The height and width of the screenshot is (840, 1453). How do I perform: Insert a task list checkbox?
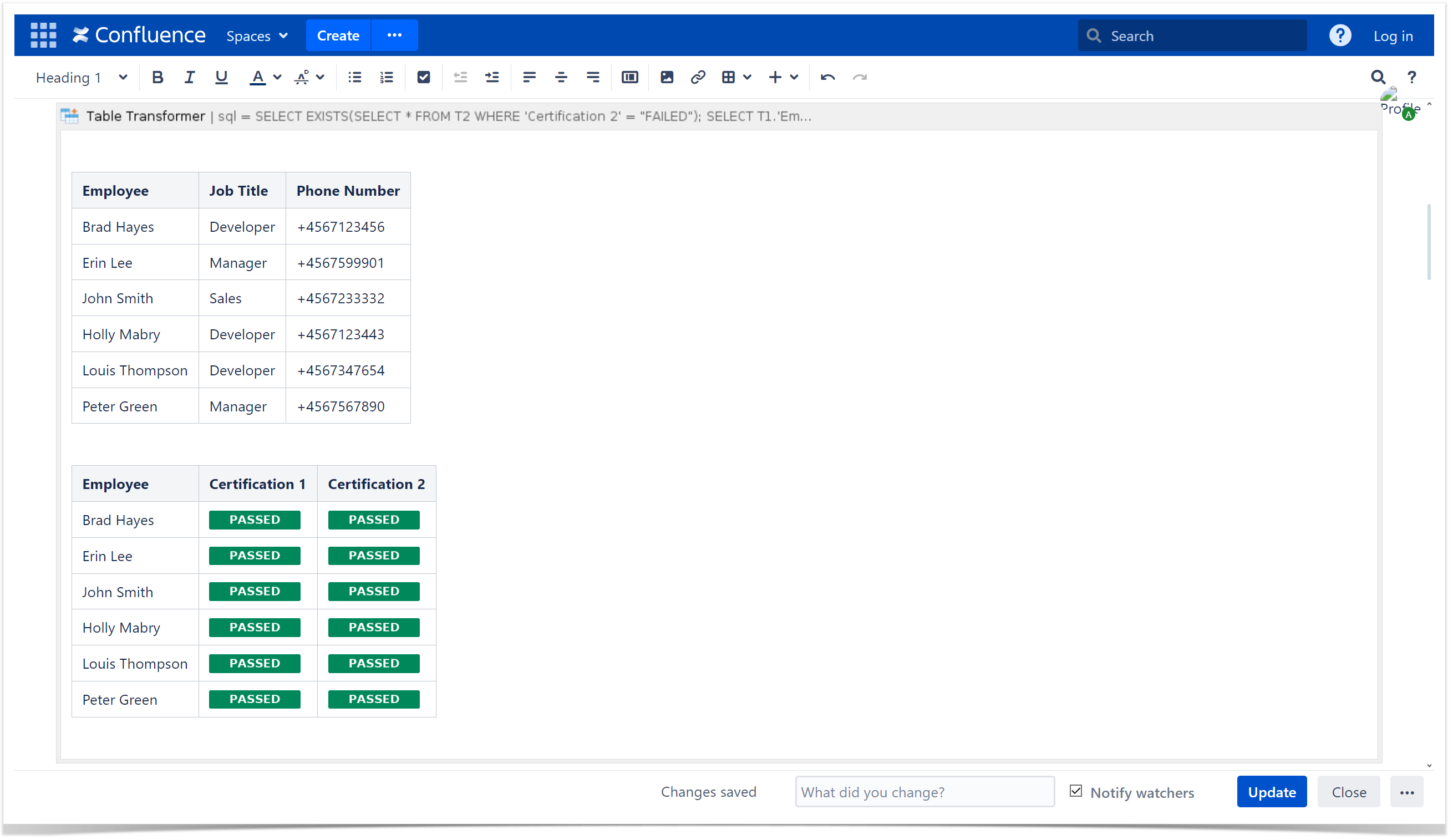pos(423,77)
